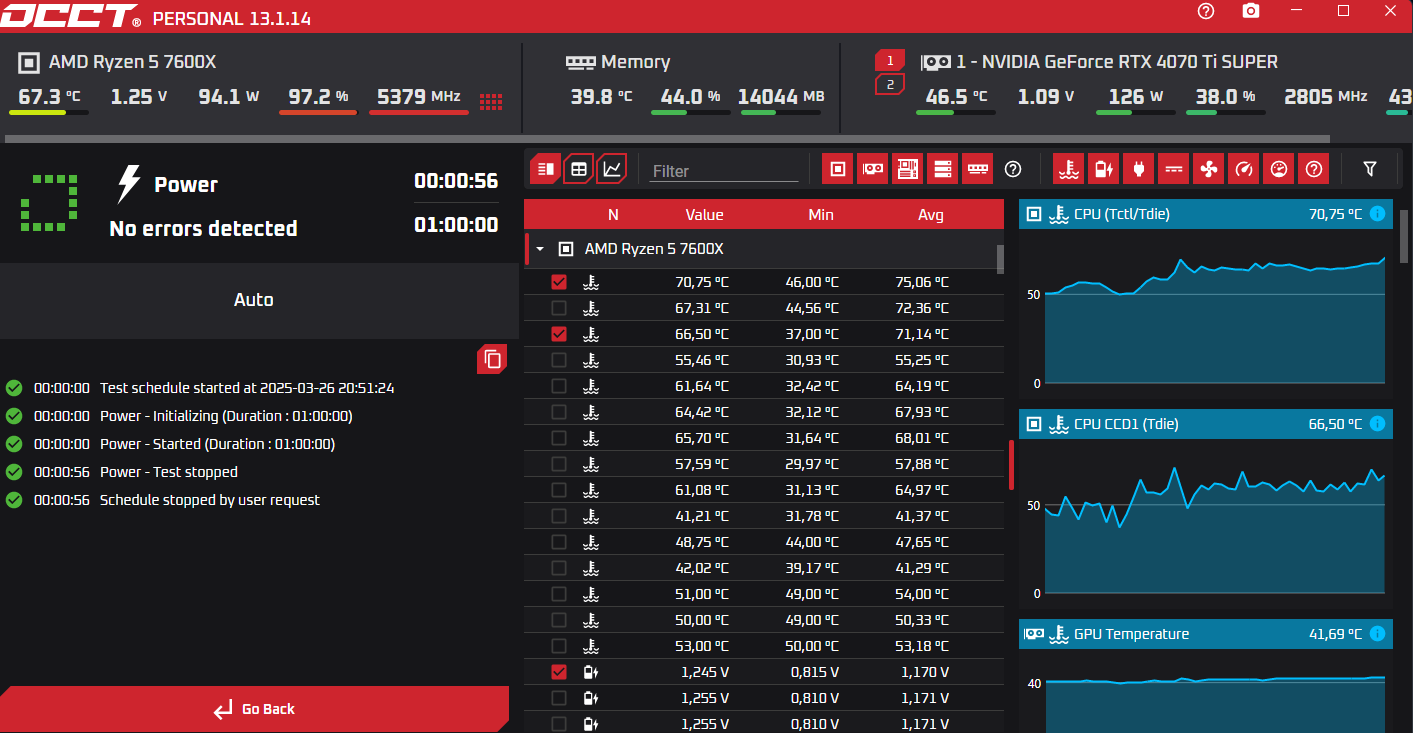Click the Go Back button
The image size is (1413, 733).
point(254,709)
